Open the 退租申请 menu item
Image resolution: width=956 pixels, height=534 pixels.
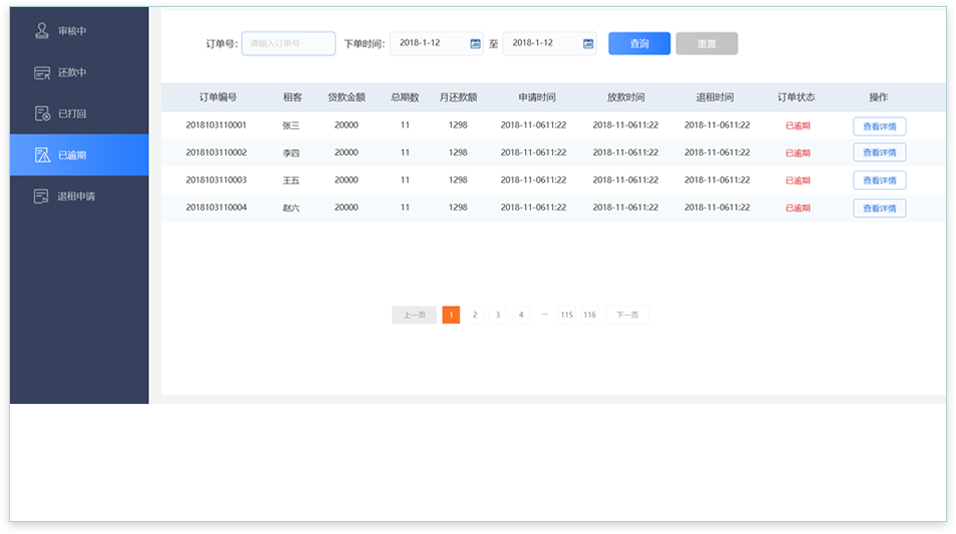pos(78,196)
